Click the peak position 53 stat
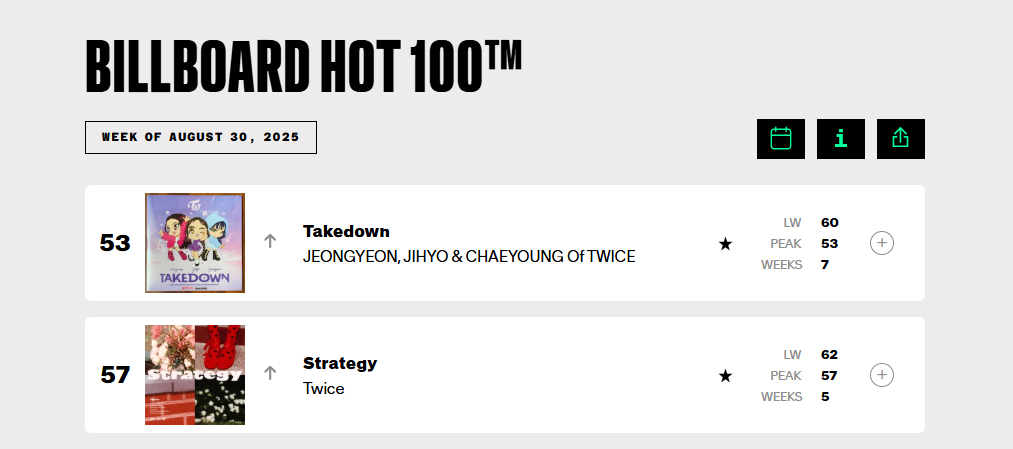The image size is (1013, 449). 829,243
